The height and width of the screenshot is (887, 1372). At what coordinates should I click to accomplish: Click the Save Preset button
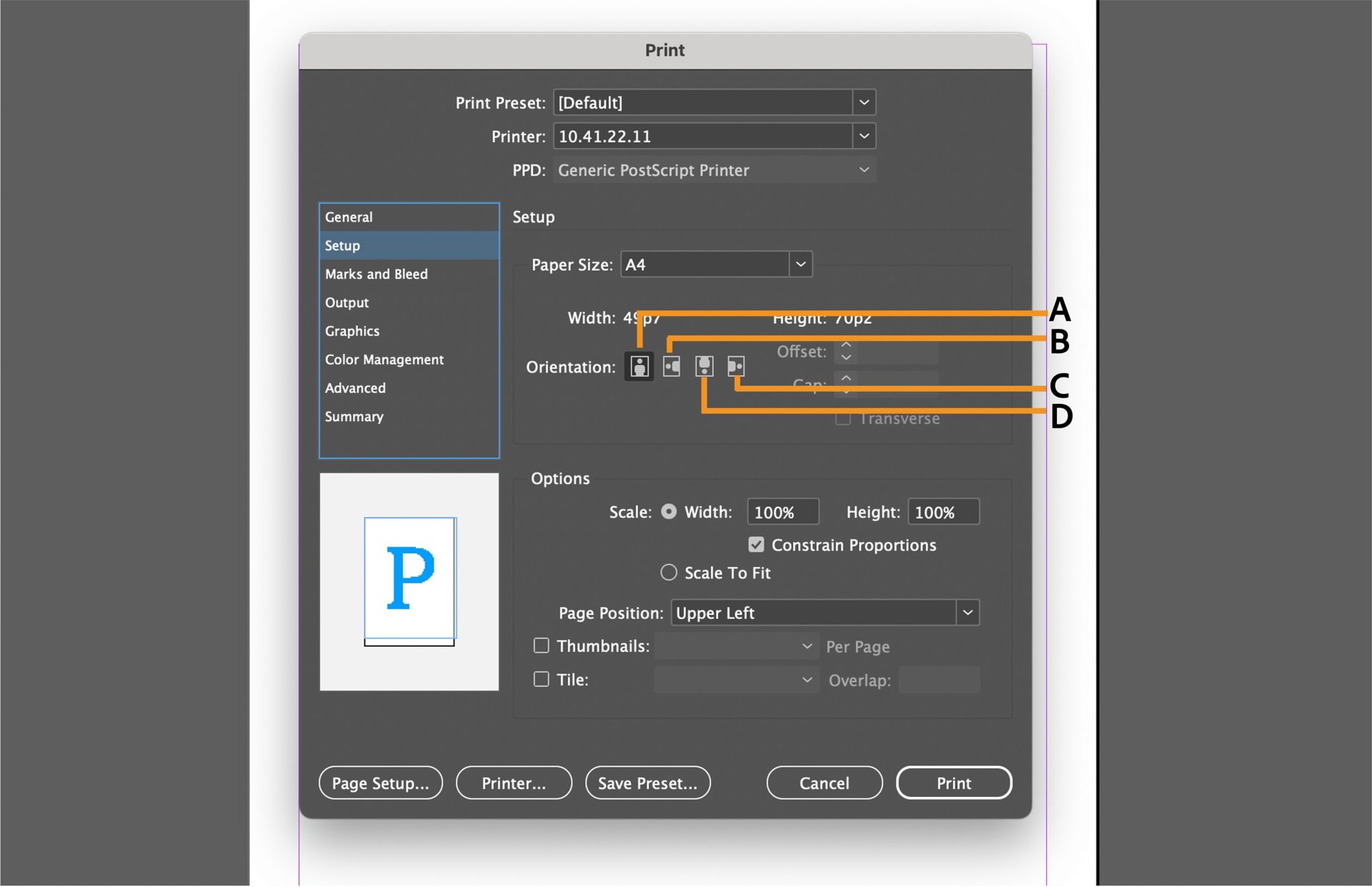point(647,783)
